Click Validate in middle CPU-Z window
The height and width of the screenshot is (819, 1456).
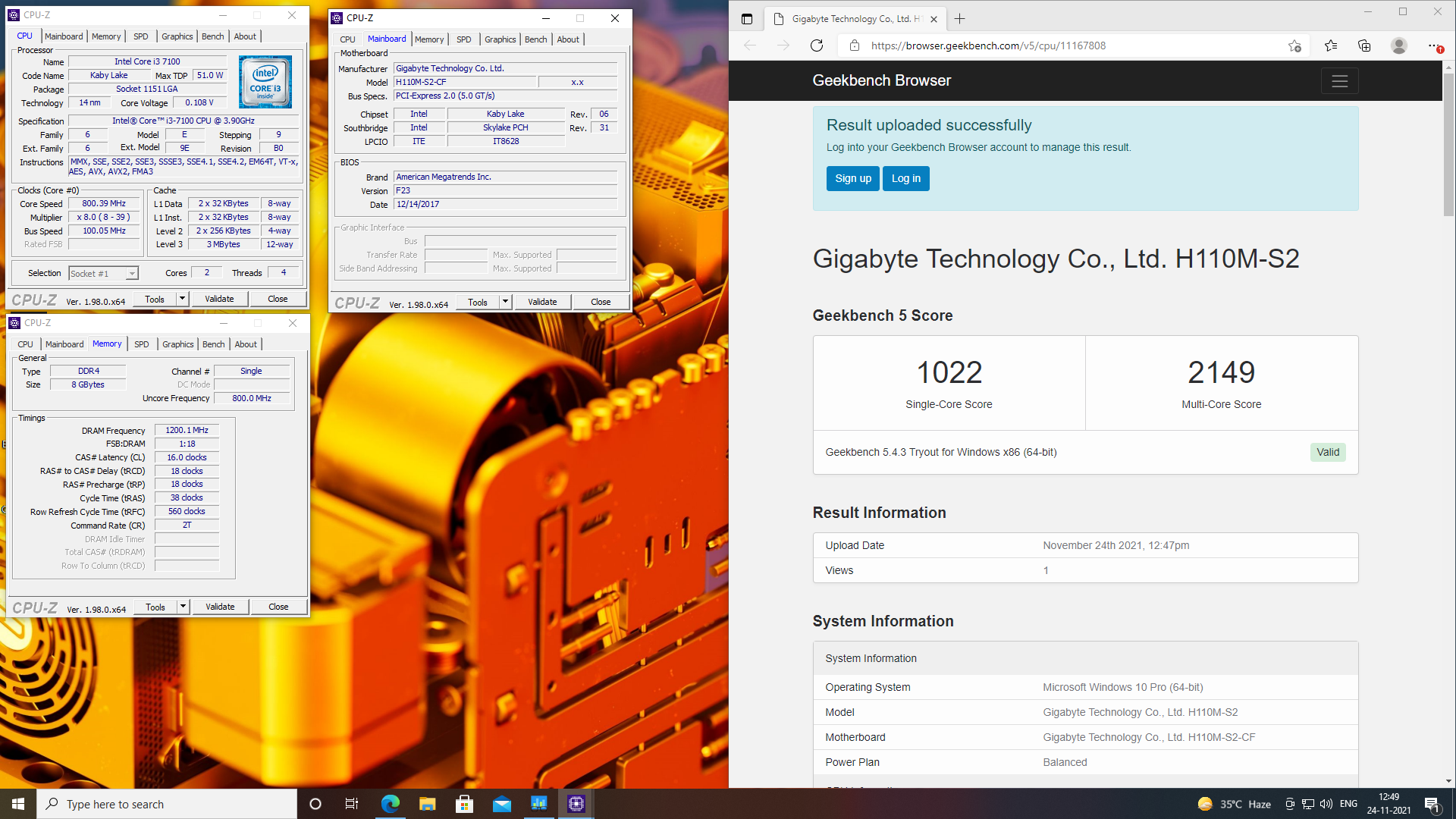coord(542,302)
